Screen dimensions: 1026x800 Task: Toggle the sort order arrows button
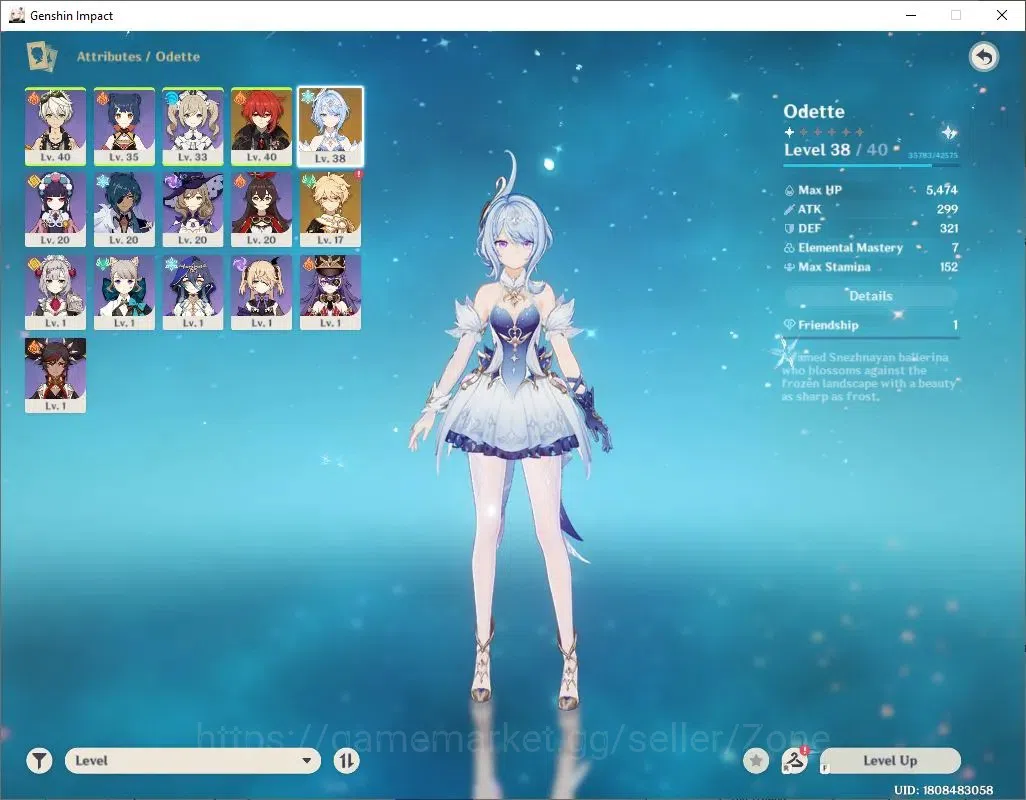click(346, 761)
